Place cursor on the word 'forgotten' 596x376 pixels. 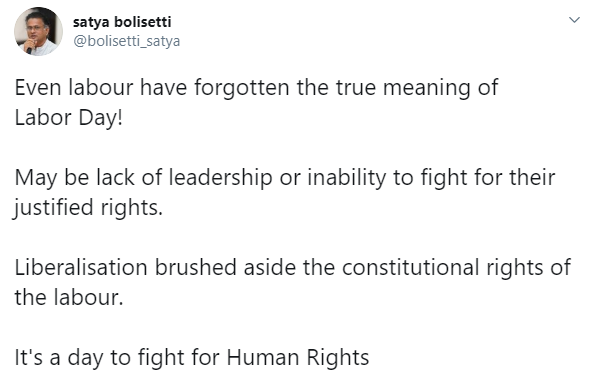[242, 88]
